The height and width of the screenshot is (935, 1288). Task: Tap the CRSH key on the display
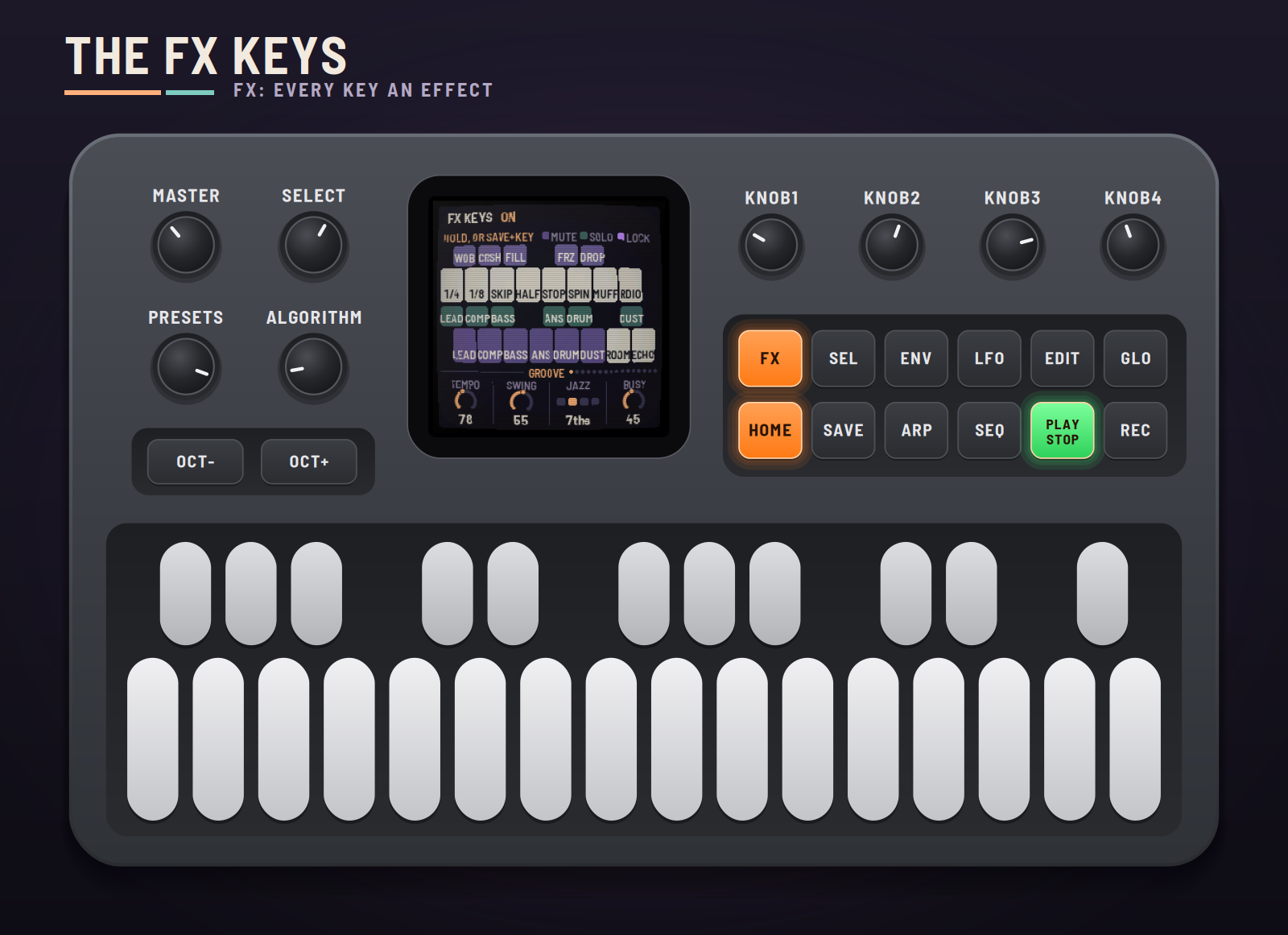coord(489,254)
